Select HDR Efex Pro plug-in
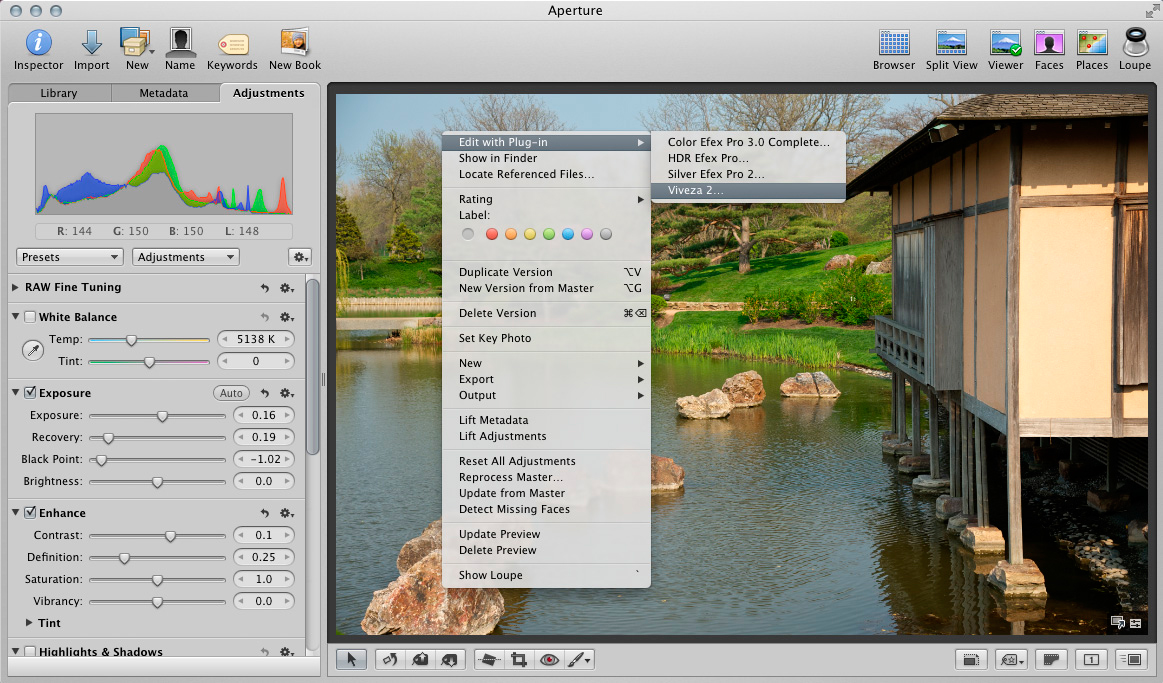Image resolution: width=1163 pixels, height=683 pixels. pyautogui.click(x=748, y=158)
